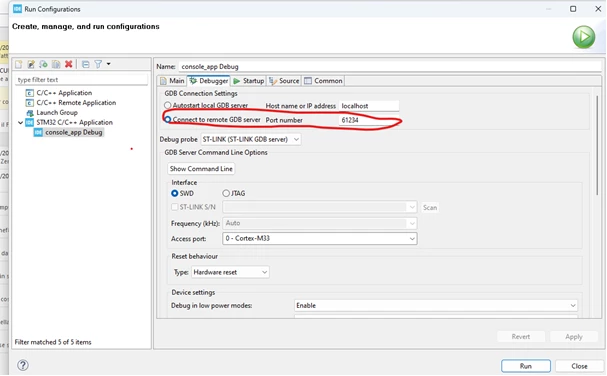
Task: Create a new launch configuration
Action: coord(19,64)
